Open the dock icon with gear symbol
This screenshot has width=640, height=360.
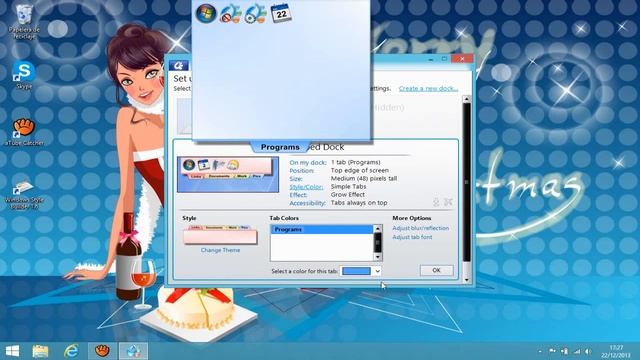coord(256,13)
